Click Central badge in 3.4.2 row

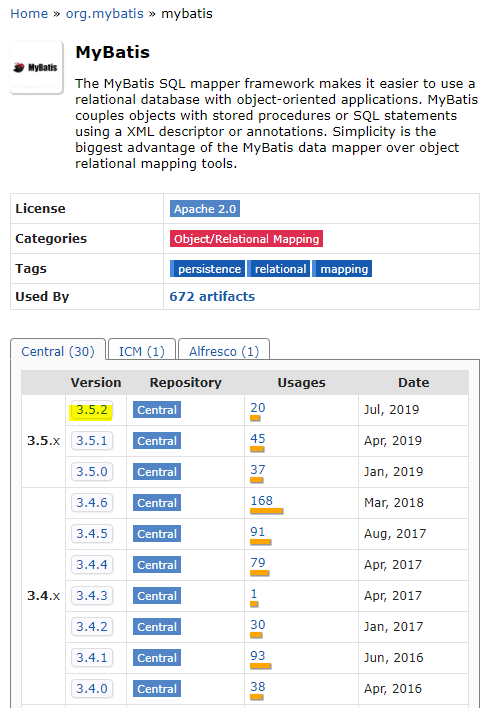(x=157, y=627)
